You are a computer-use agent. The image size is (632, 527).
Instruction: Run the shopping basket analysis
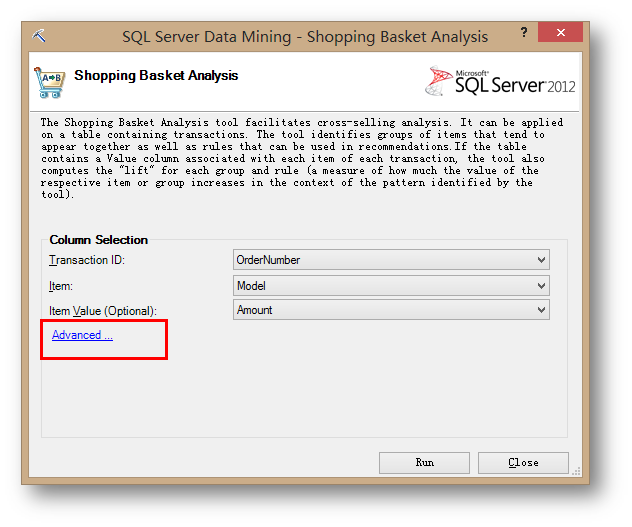coord(424,462)
